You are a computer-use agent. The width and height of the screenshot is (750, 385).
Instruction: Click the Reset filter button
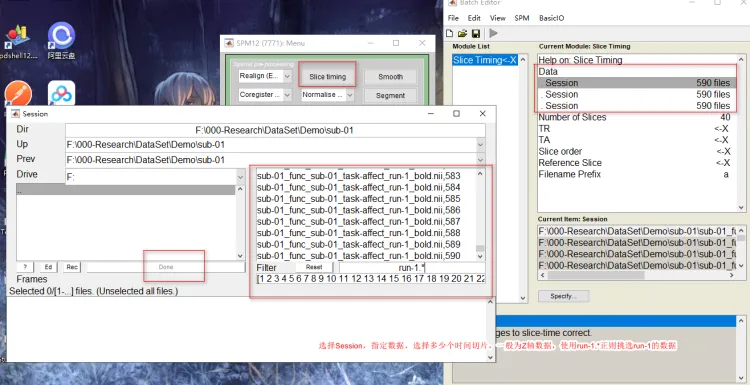314,267
